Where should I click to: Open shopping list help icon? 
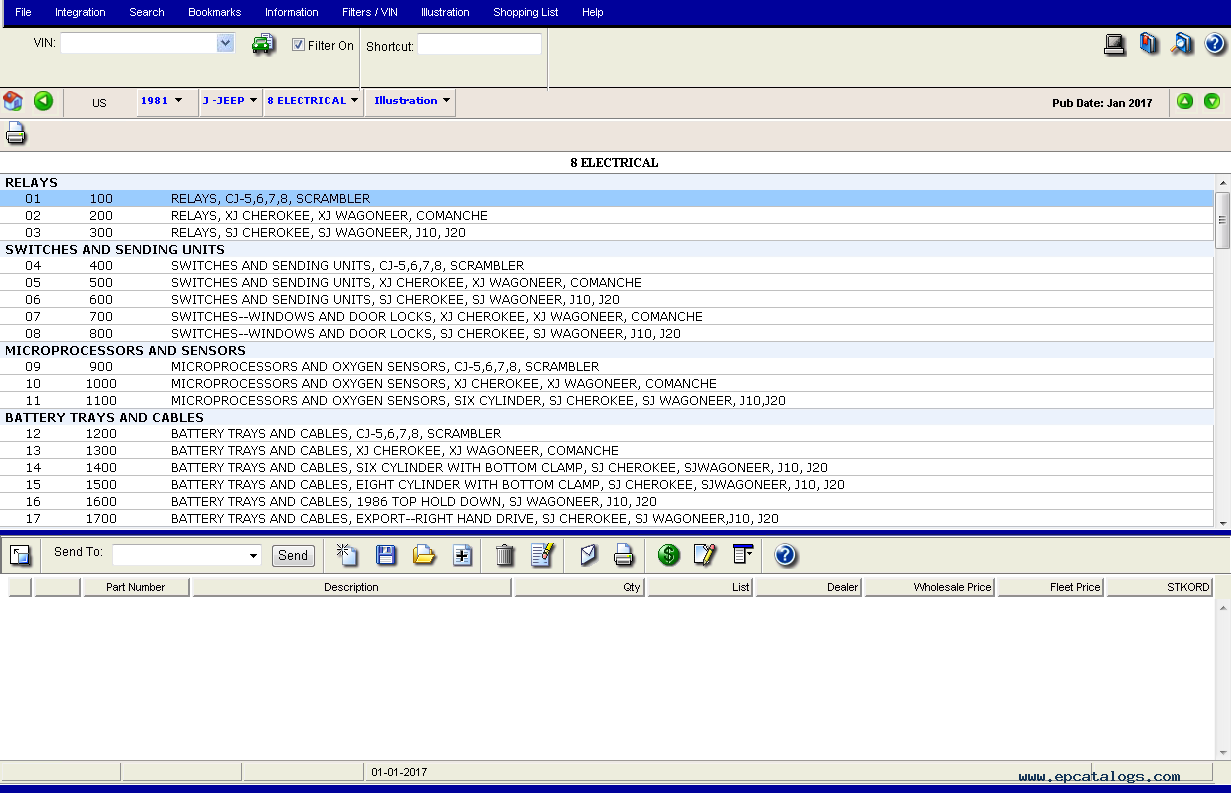[x=785, y=554]
